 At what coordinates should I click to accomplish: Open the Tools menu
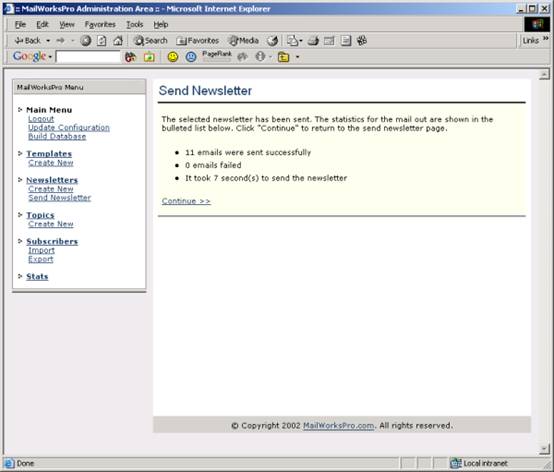(135, 24)
